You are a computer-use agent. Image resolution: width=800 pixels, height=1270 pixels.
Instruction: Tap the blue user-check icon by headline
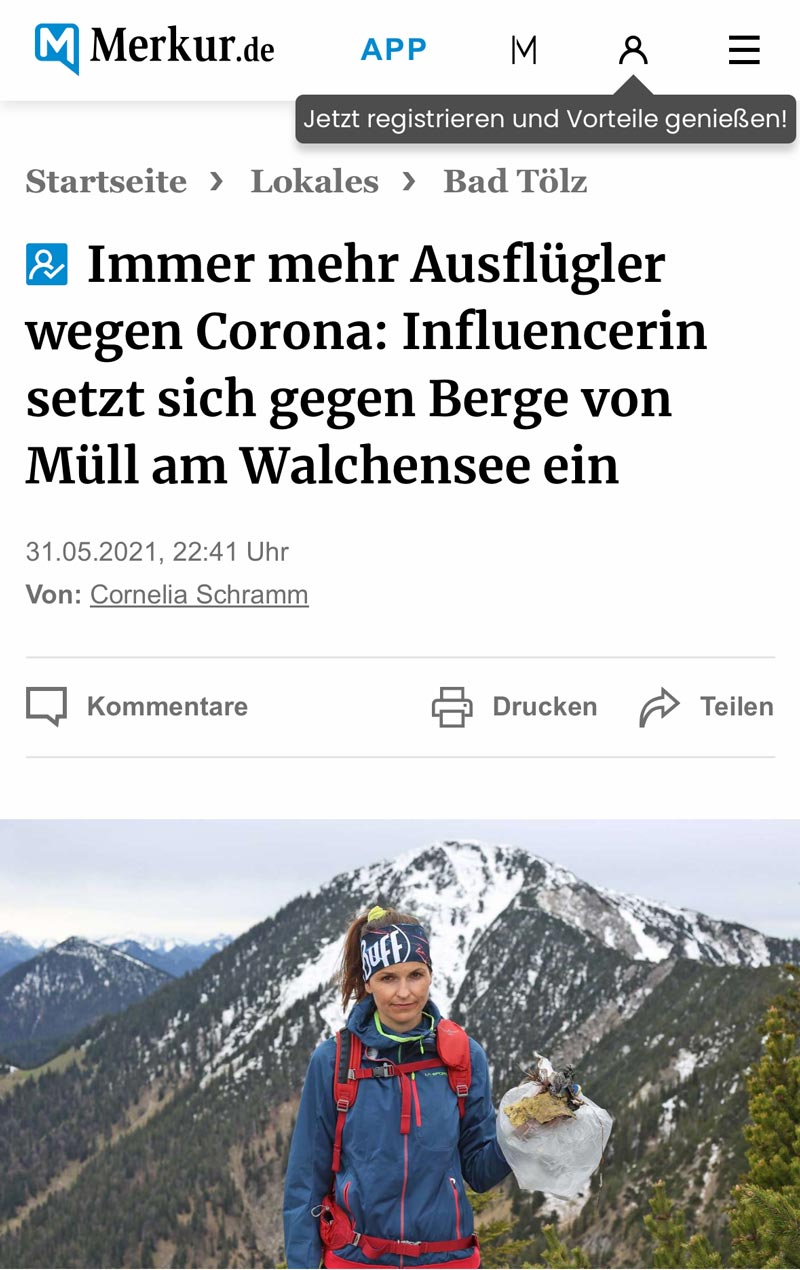(x=47, y=265)
